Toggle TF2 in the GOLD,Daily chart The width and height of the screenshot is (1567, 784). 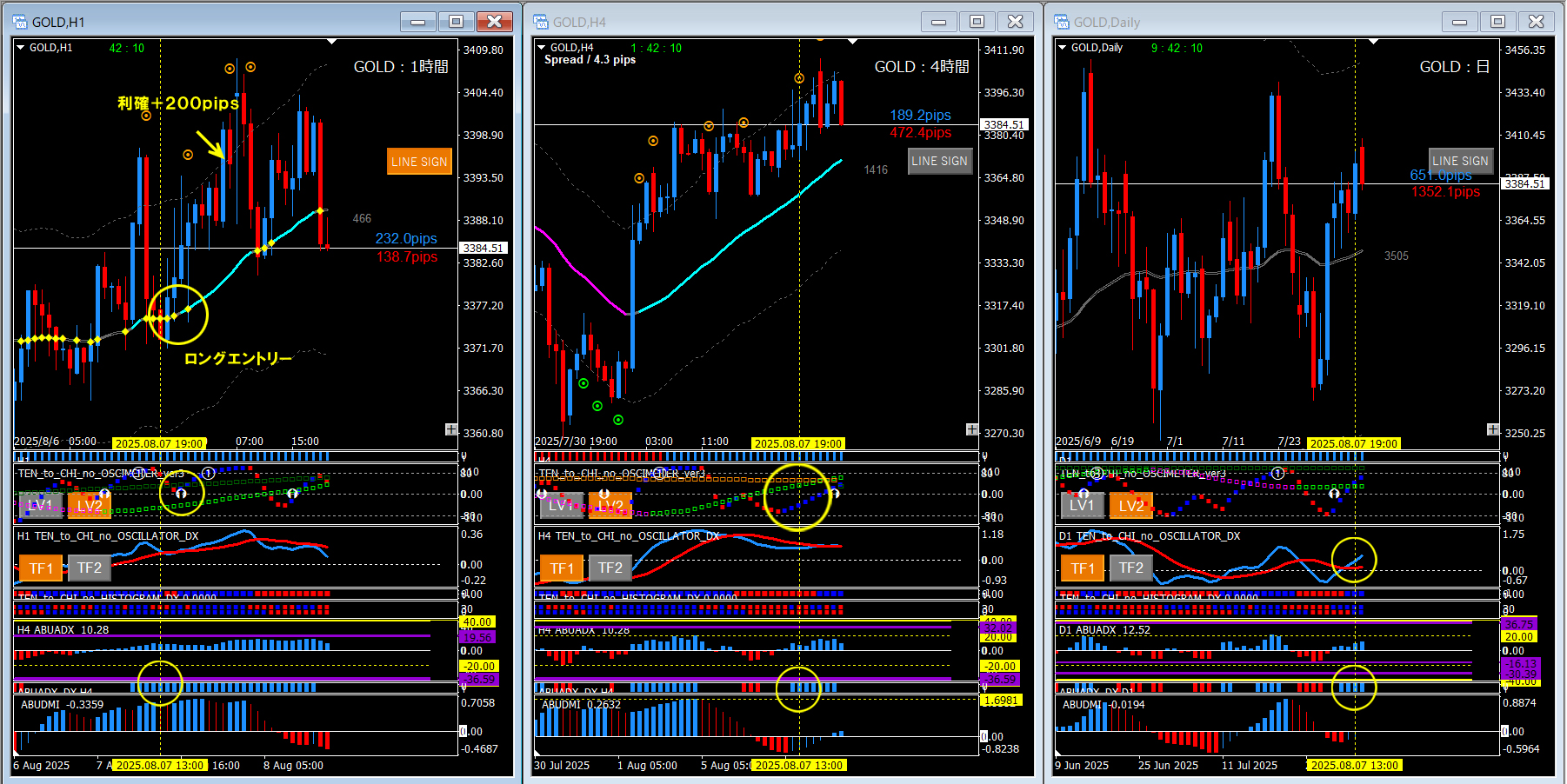tap(1131, 568)
